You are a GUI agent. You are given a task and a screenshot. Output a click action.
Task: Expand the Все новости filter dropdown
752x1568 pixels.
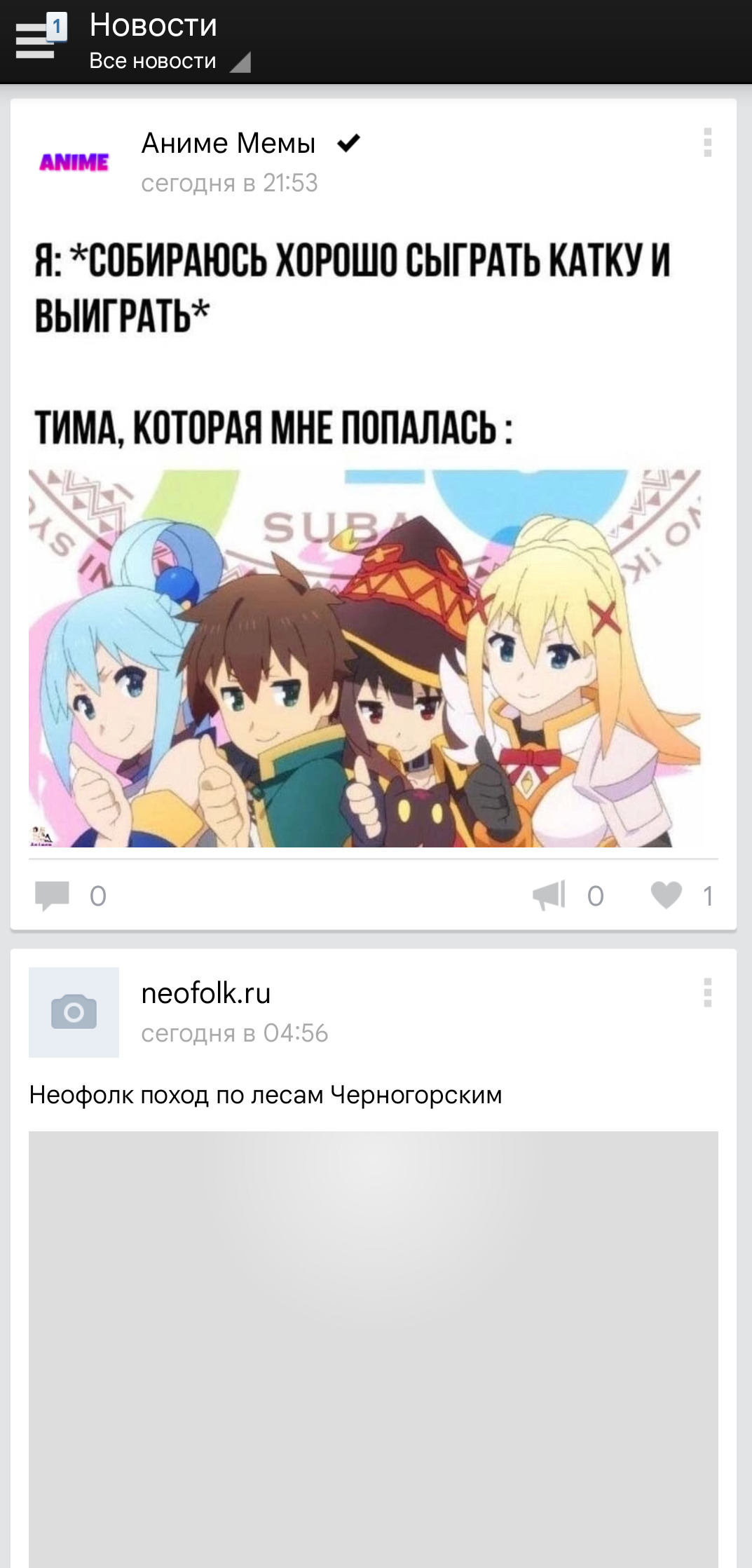pos(169,62)
